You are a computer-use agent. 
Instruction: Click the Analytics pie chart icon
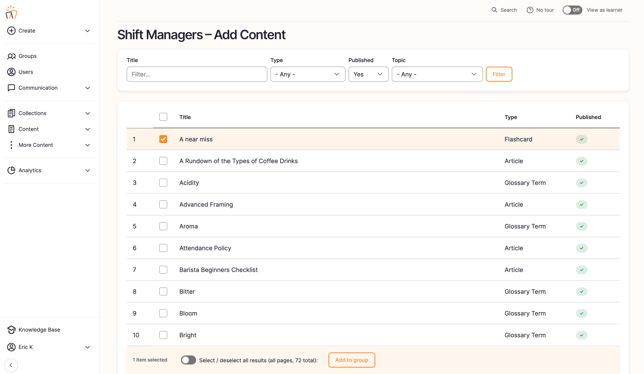pos(11,170)
